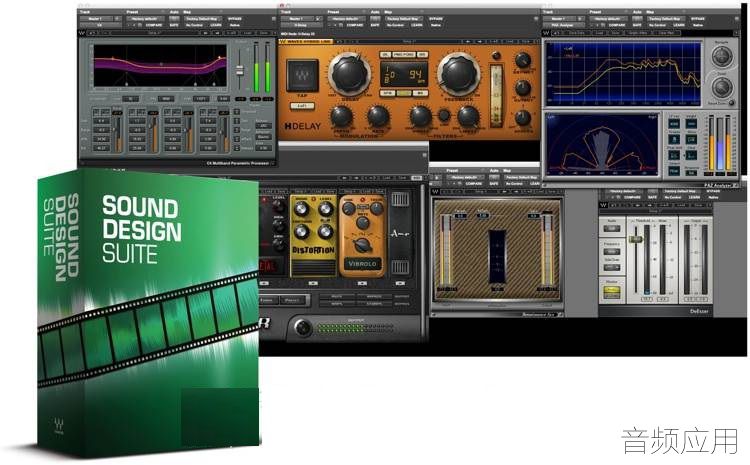Click the large FEEDBACK knob in H-Delay
Viewport: 750px width, 465px height.
pos(458,74)
